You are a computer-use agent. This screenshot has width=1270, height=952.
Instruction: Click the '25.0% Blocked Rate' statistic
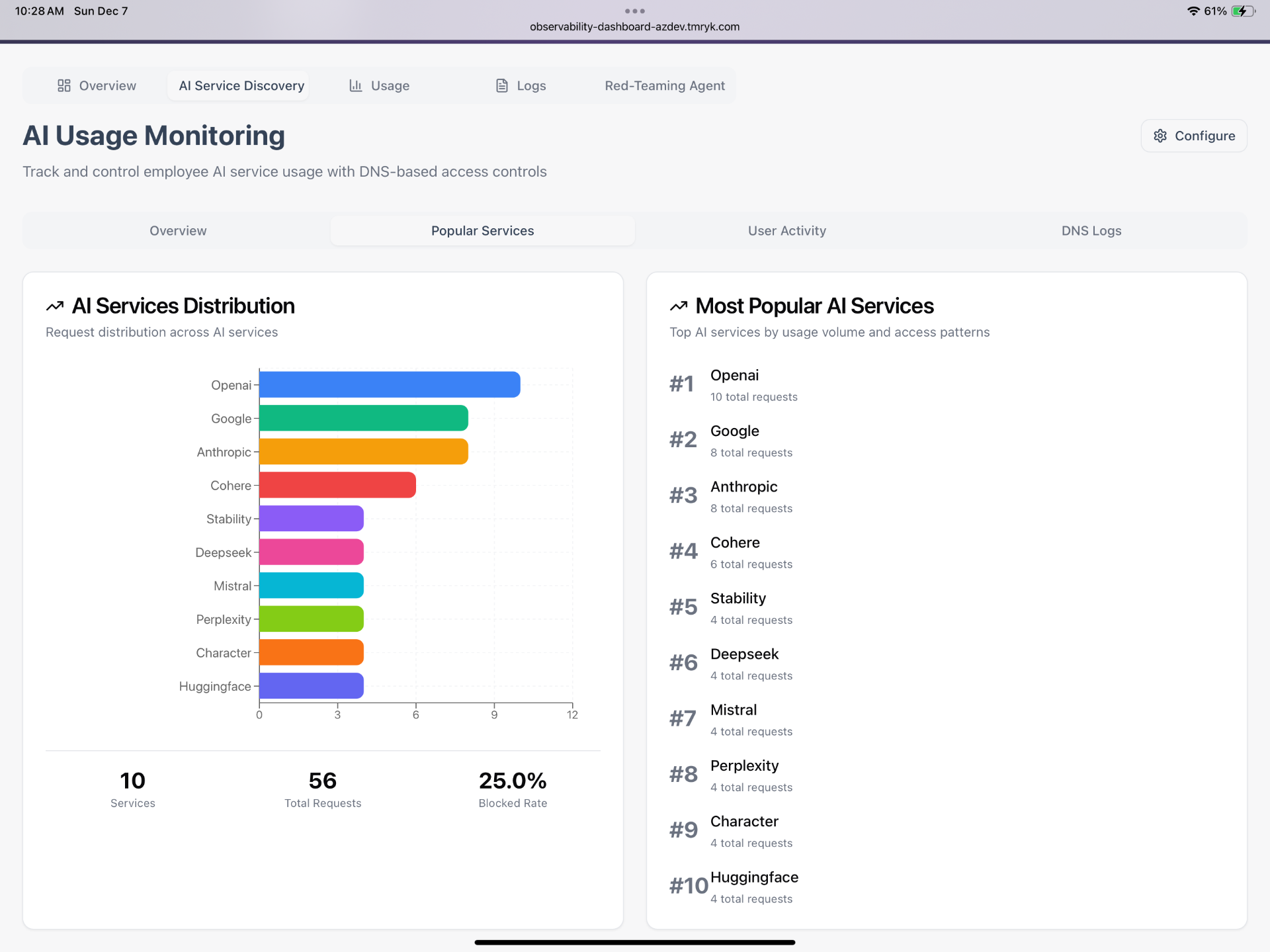[x=513, y=789]
